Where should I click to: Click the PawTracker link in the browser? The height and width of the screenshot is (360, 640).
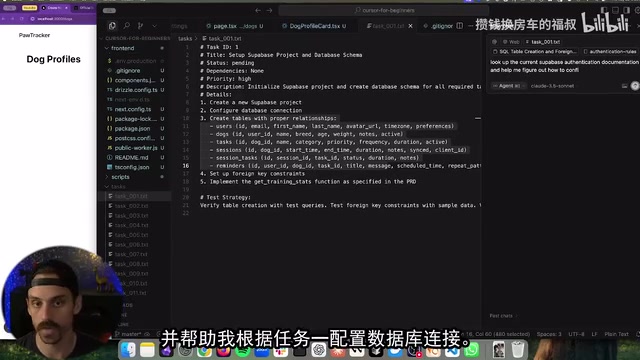point(34,35)
